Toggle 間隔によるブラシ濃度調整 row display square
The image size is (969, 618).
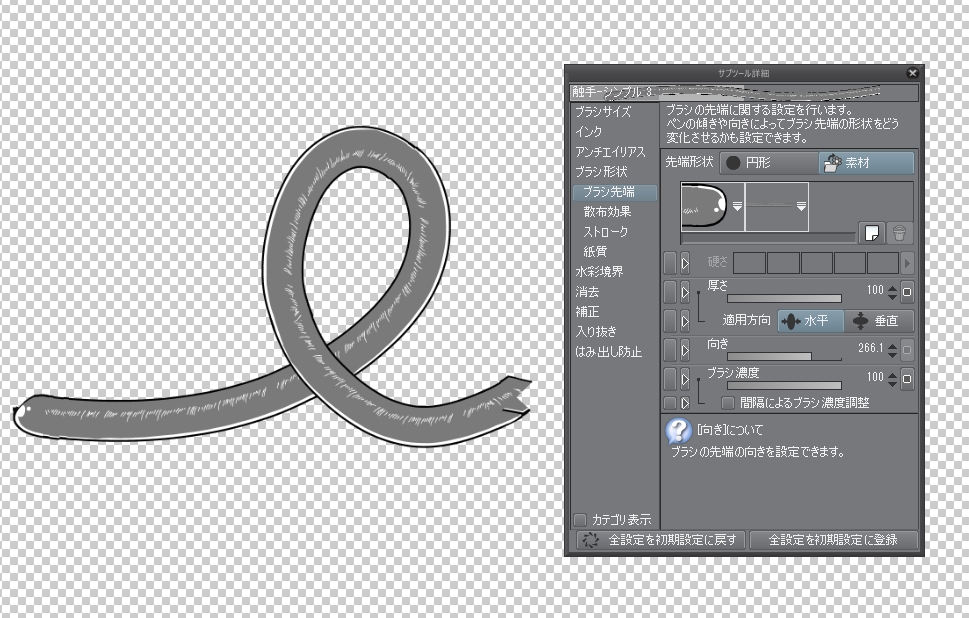click(x=670, y=403)
